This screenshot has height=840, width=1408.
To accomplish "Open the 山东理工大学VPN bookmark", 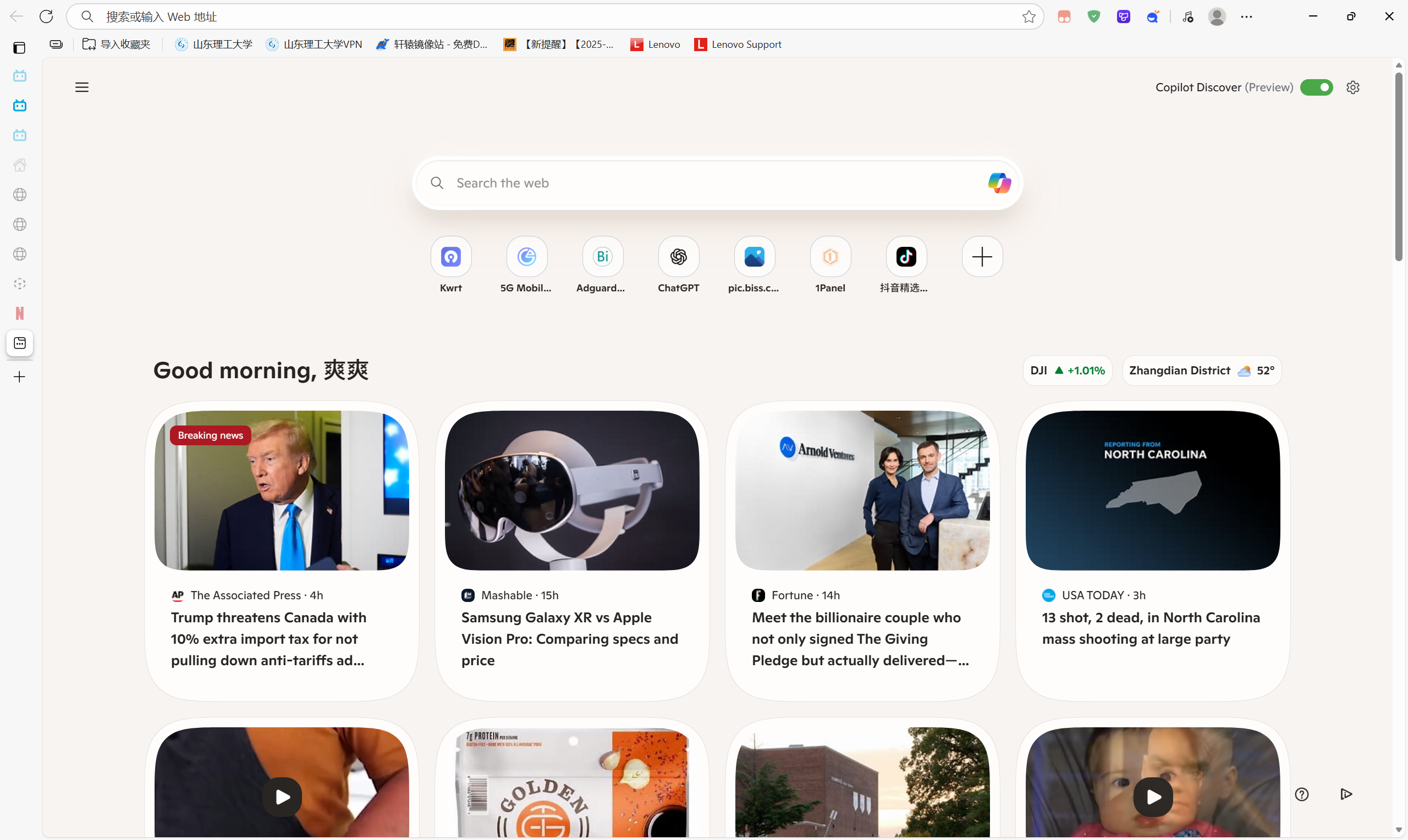I will click(314, 44).
